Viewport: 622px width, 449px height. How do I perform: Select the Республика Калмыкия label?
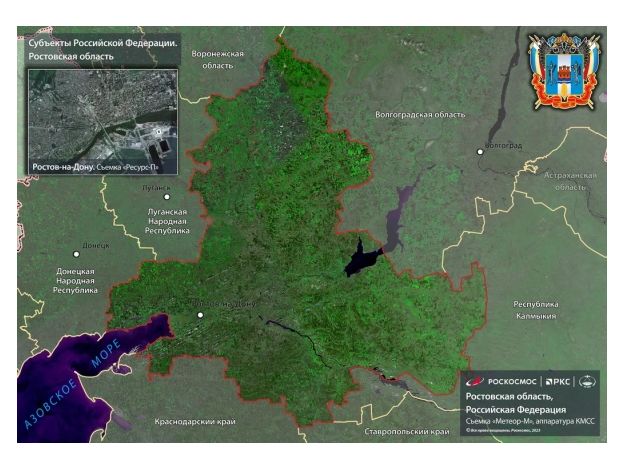click(x=535, y=309)
